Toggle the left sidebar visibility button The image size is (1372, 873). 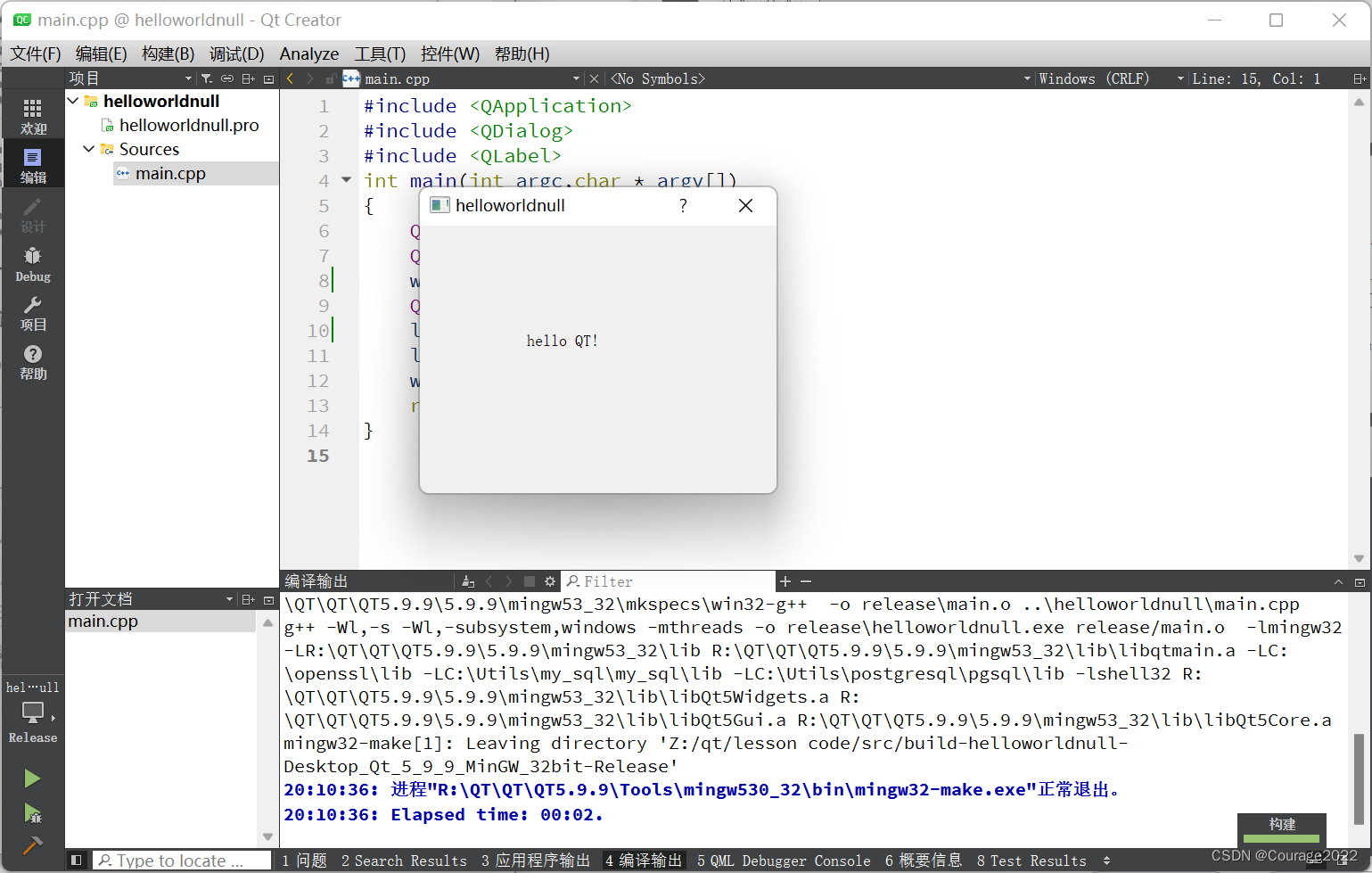click(77, 861)
